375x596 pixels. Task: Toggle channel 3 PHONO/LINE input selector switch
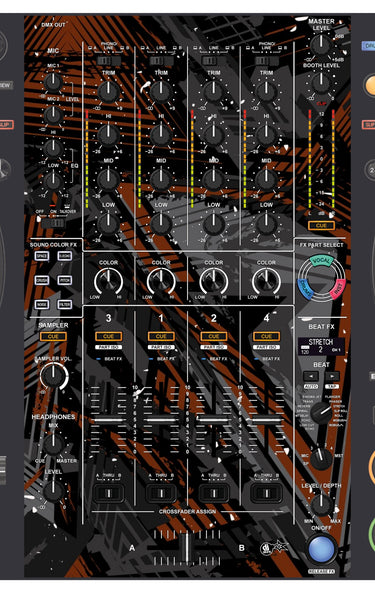click(108, 60)
